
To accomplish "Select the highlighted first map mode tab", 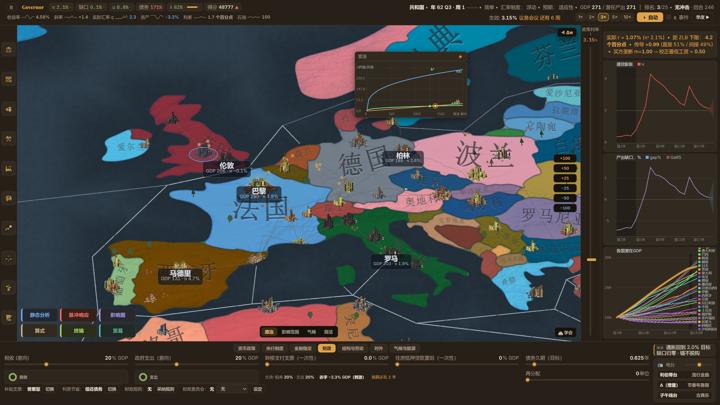I will click(x=269, y=332).
